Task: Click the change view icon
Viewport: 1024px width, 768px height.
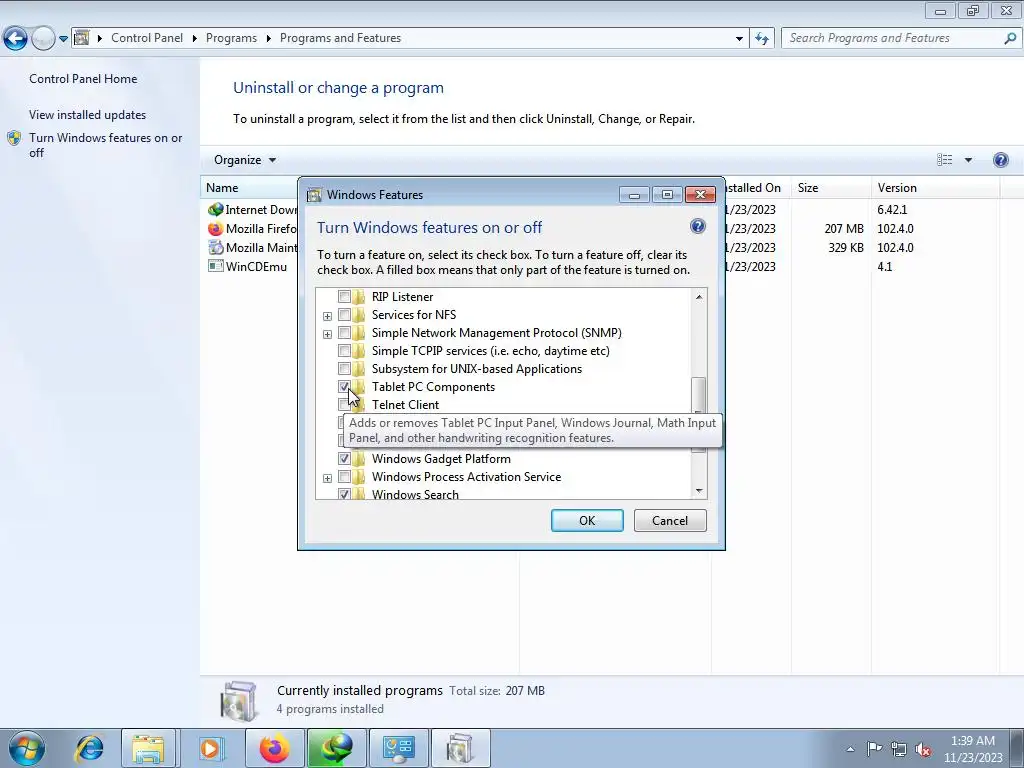Action: (x=944, y=160)
